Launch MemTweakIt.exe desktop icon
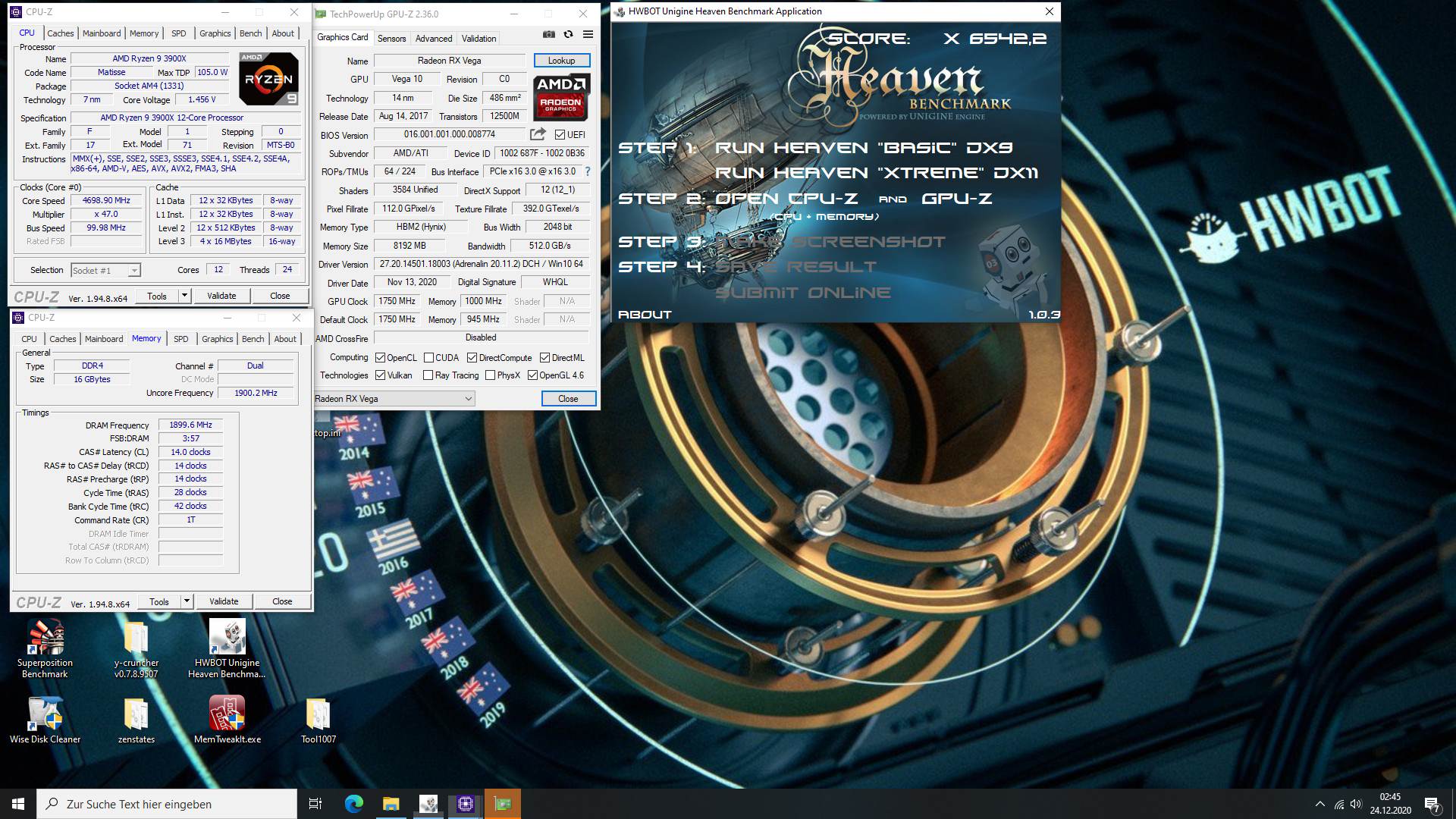Image resolution: width=1456 pixels, height=819 pixels. 227,720
